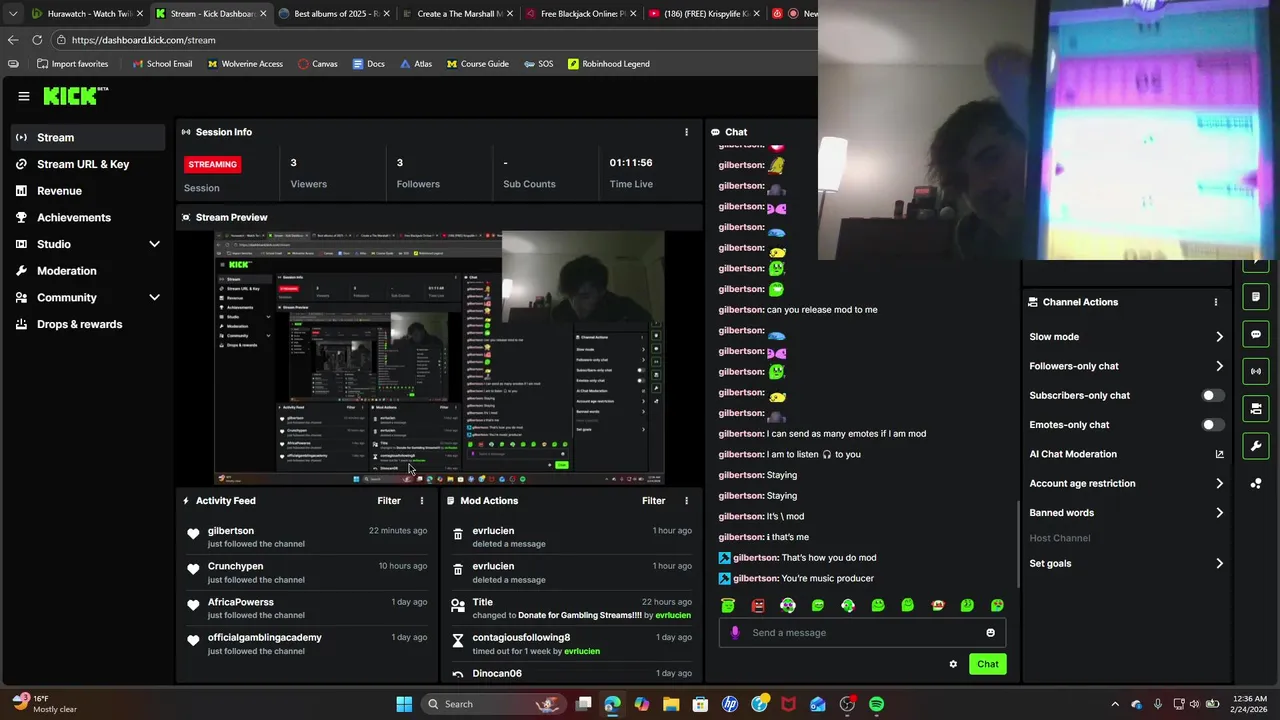Image resolution: width=1280 pixels, height=720 pixels.
Task: Open AI Chat Moderation external link
Action: 1219,454
